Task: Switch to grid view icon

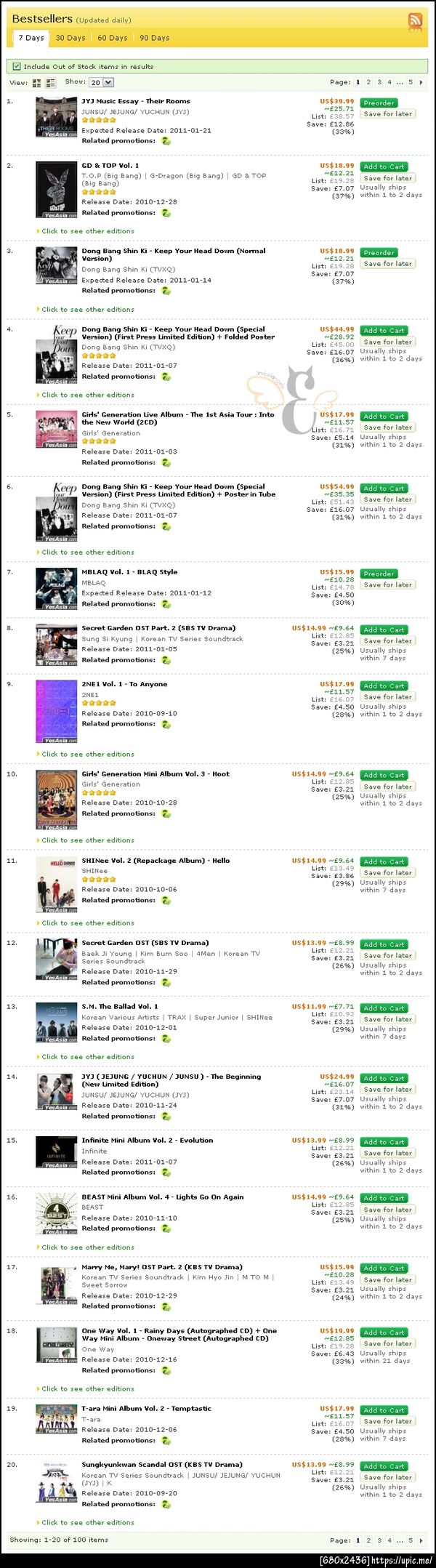Action: (x=37, y=83)
